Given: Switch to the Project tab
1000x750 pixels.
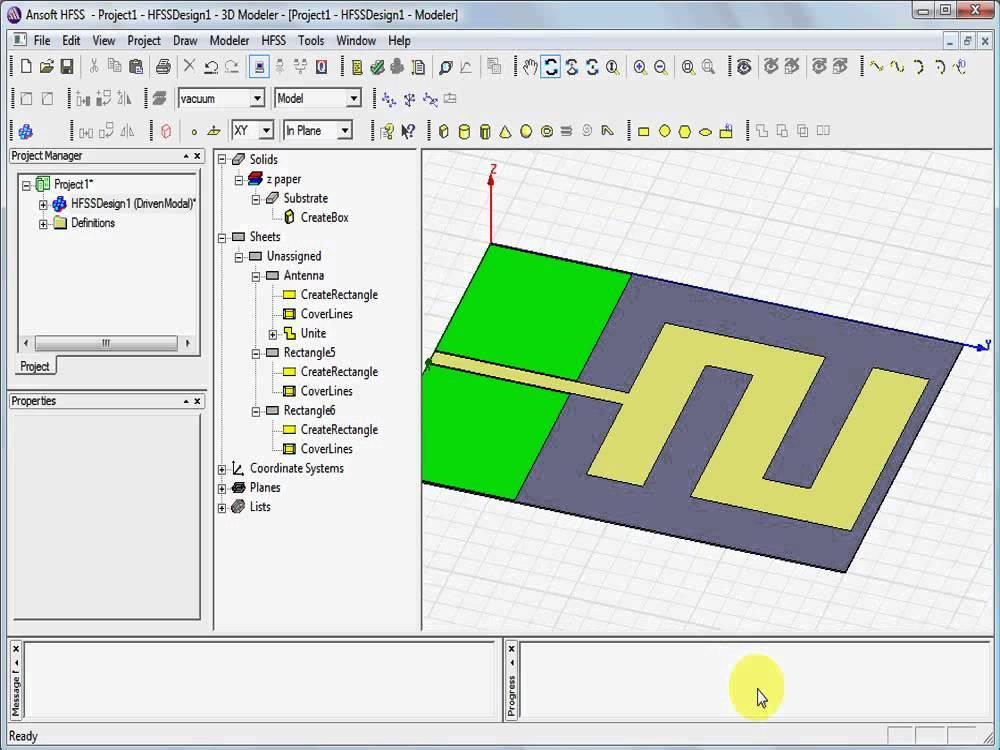Looking at the screenshot, I should pos(35,366).
